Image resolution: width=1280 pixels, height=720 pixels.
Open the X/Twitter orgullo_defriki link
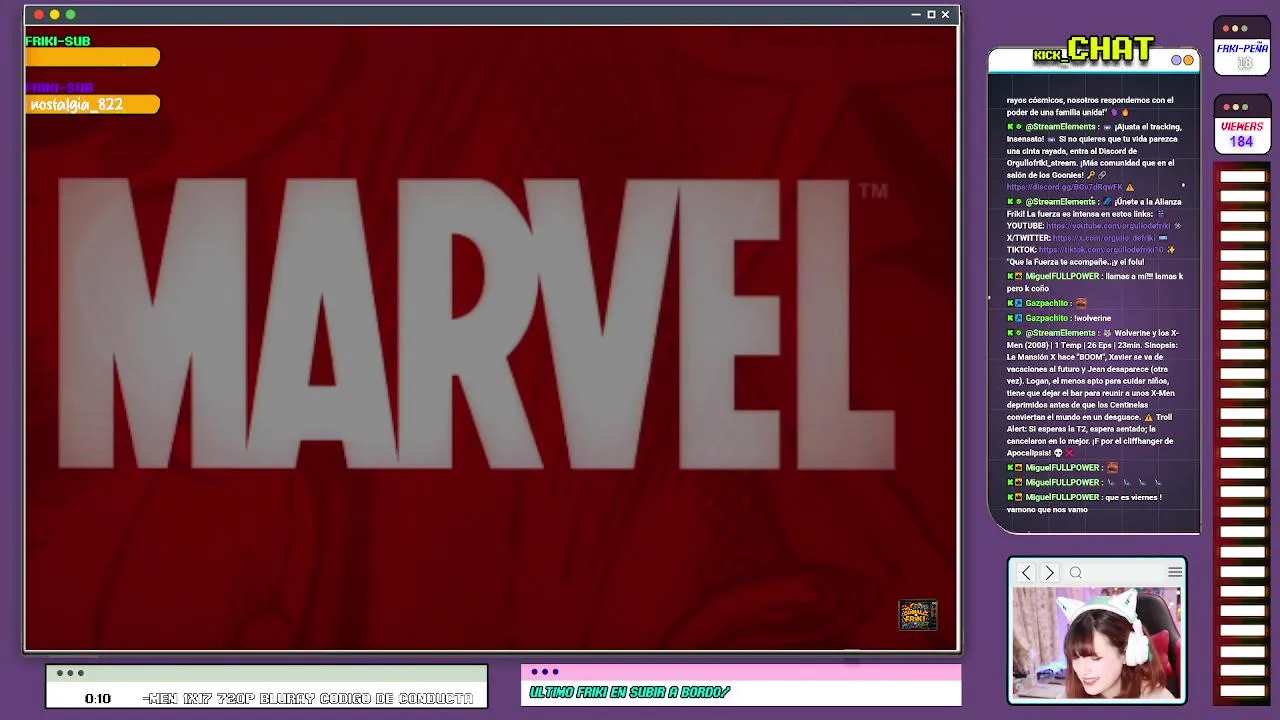tap(1104, 238)
